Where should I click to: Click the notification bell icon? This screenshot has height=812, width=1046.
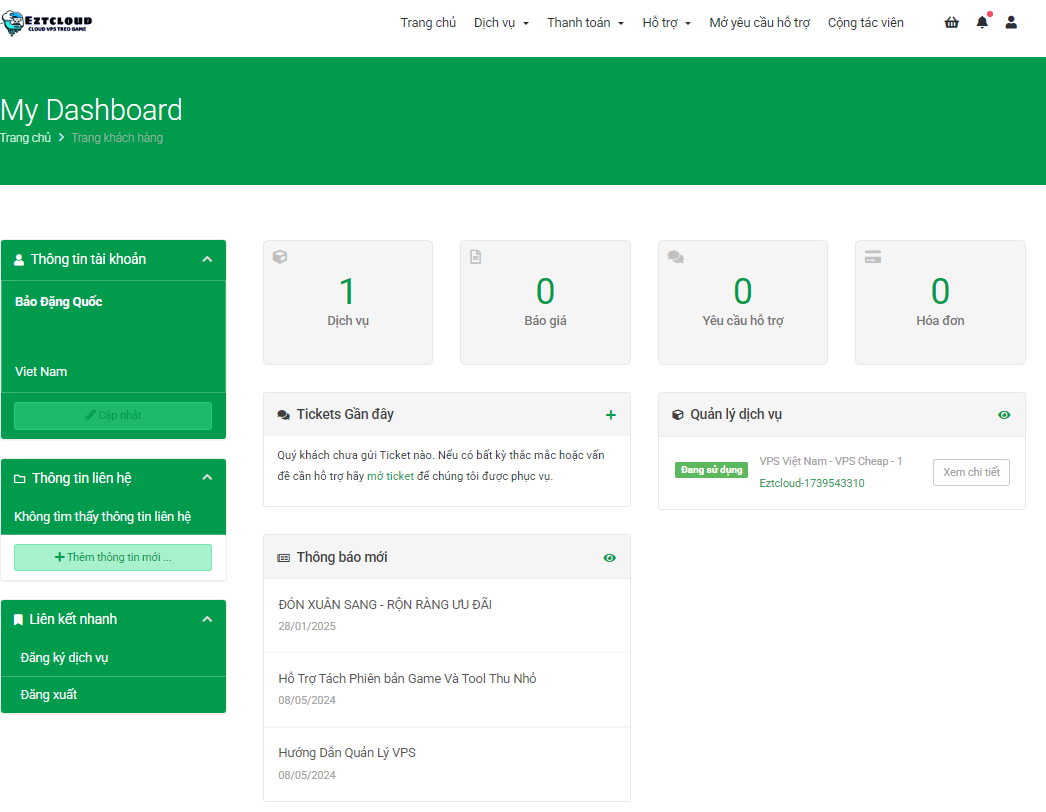click(x=982, y=23)
